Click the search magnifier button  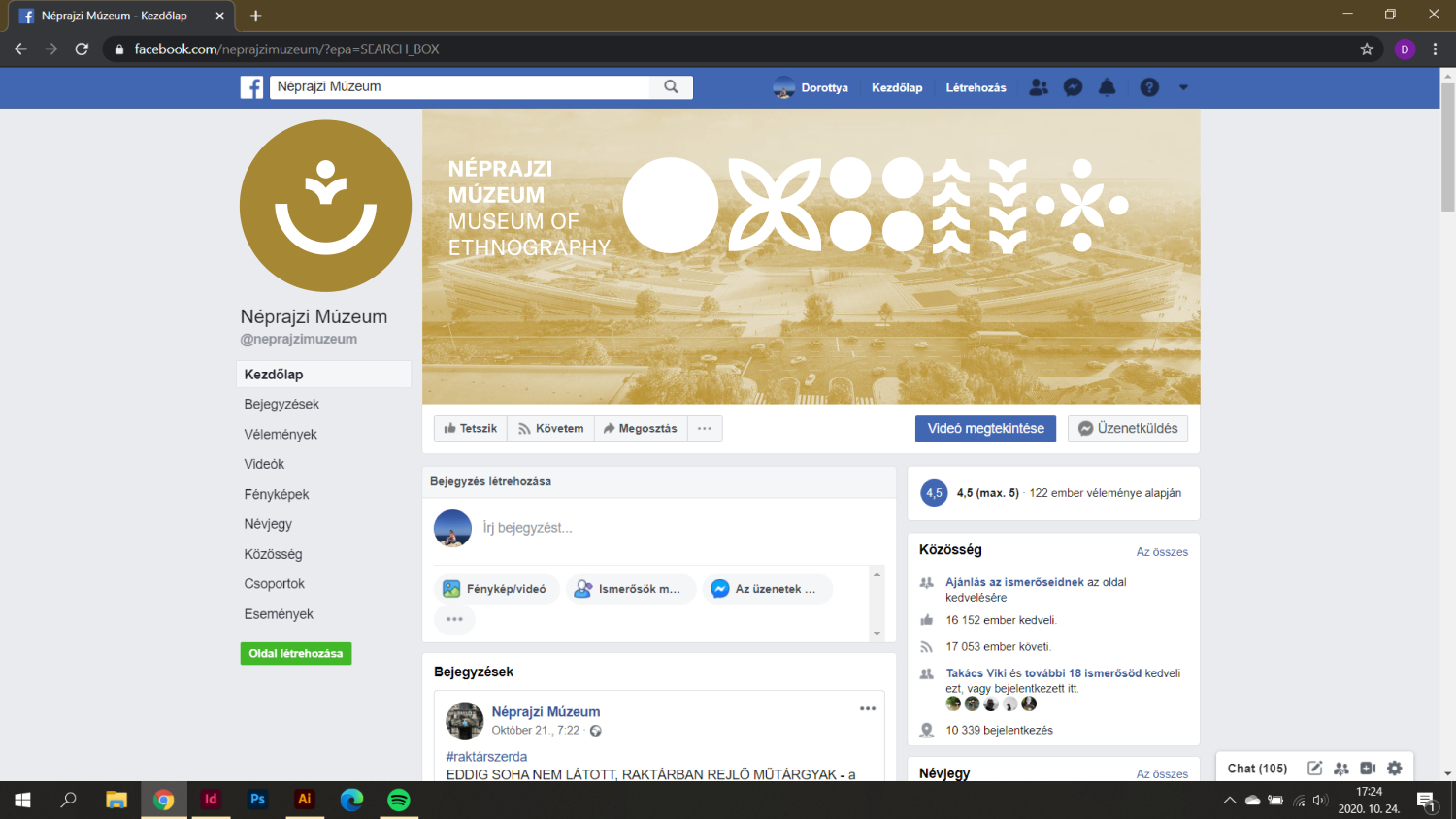point(671,87)
